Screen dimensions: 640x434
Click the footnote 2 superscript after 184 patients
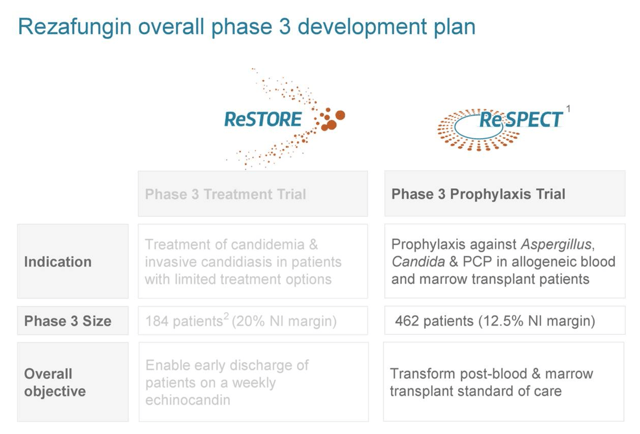click(x=227, y=316)
